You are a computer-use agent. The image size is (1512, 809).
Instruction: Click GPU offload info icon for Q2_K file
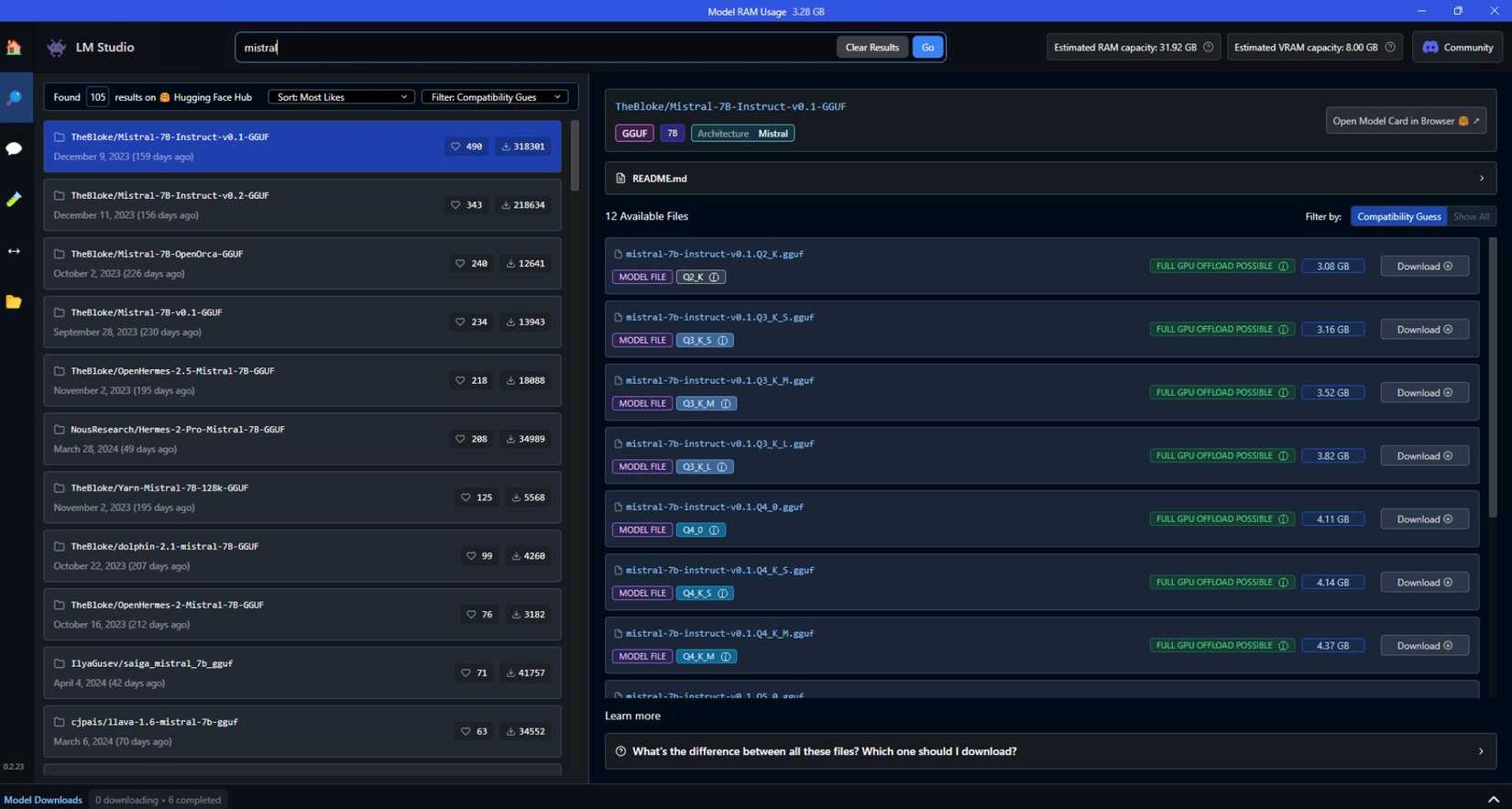click(1283, 266)
